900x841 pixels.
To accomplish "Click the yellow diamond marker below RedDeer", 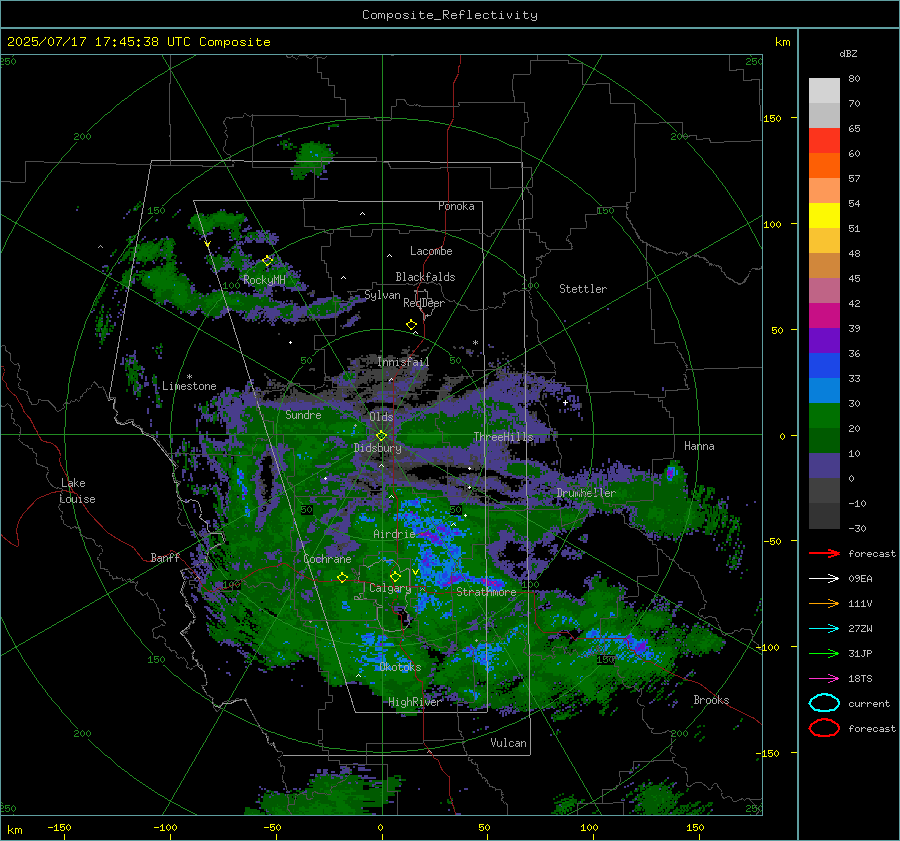I will tap(412, 325).
